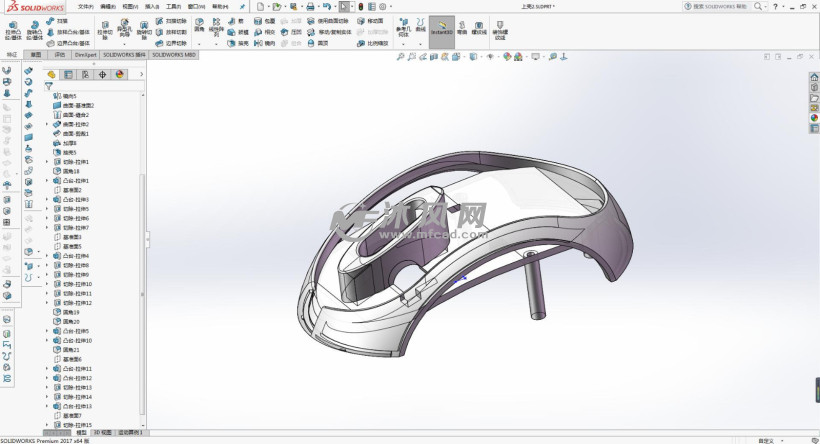The image size is (820, 444).
Task: Expand the 曲面-拉伸2 feature in the tree
Action: [x=47, y=124]
